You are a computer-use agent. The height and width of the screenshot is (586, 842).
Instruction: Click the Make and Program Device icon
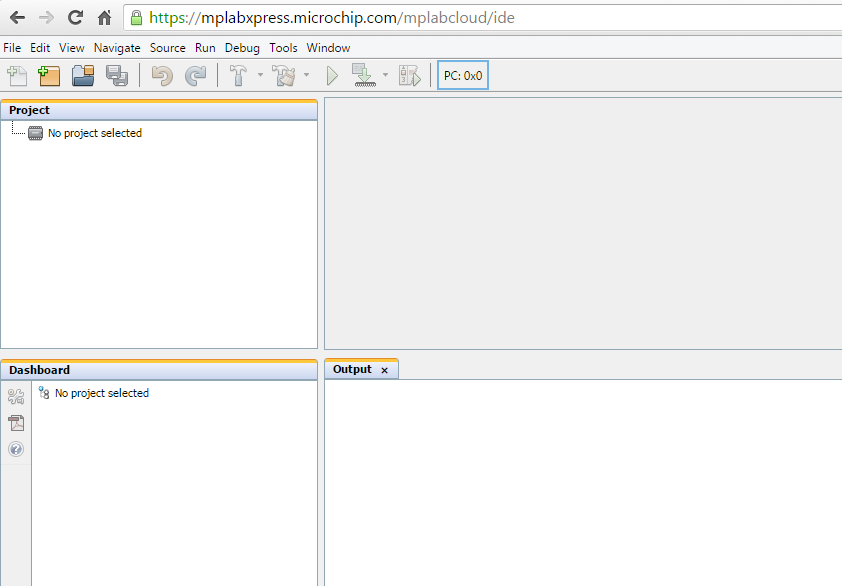363,76
